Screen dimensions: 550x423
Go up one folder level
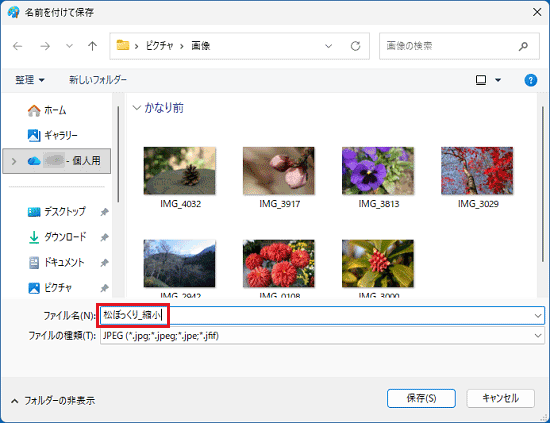[92, 46]
